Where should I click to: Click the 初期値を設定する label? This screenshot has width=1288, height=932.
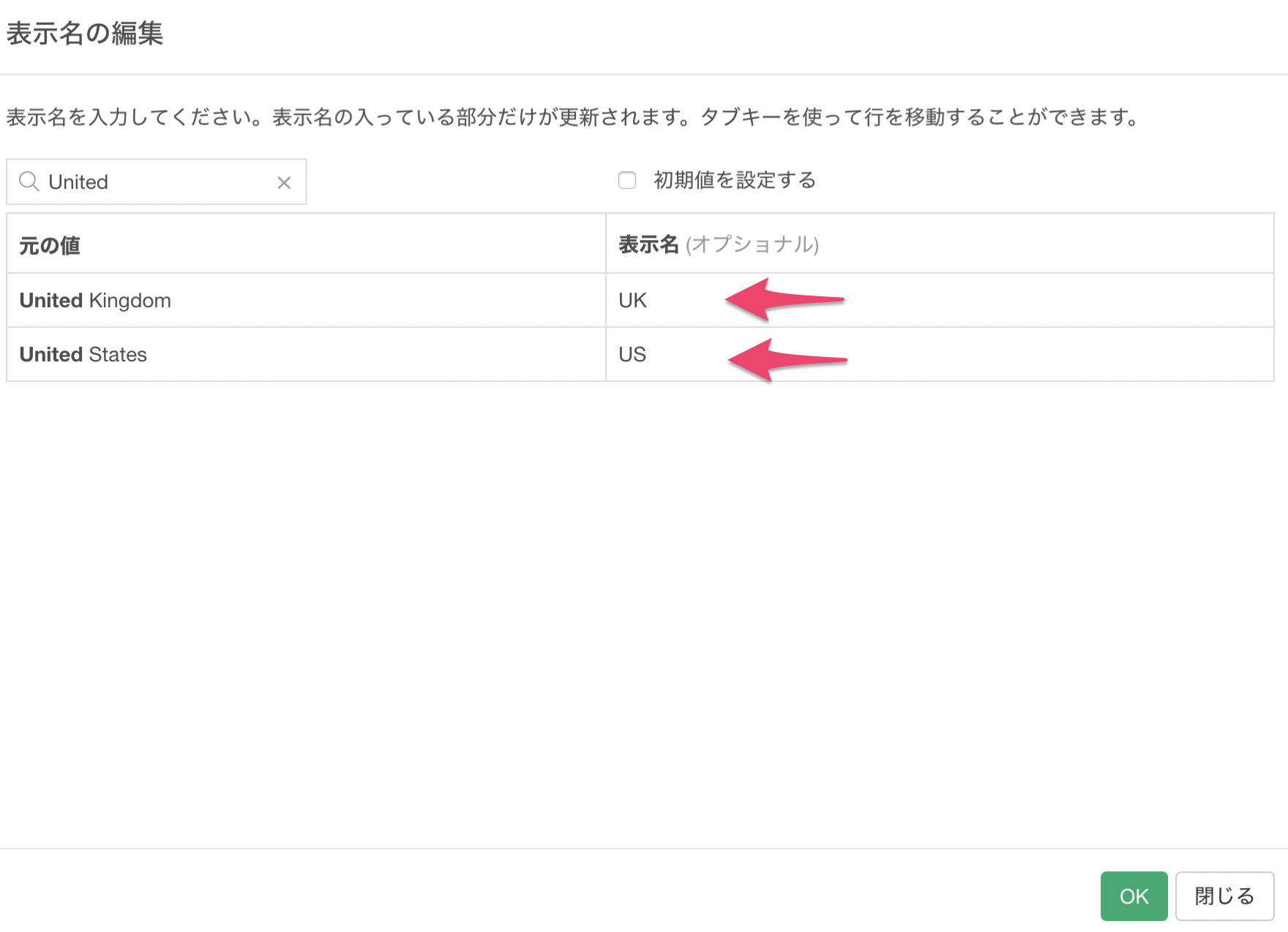(x=735, y=180)
